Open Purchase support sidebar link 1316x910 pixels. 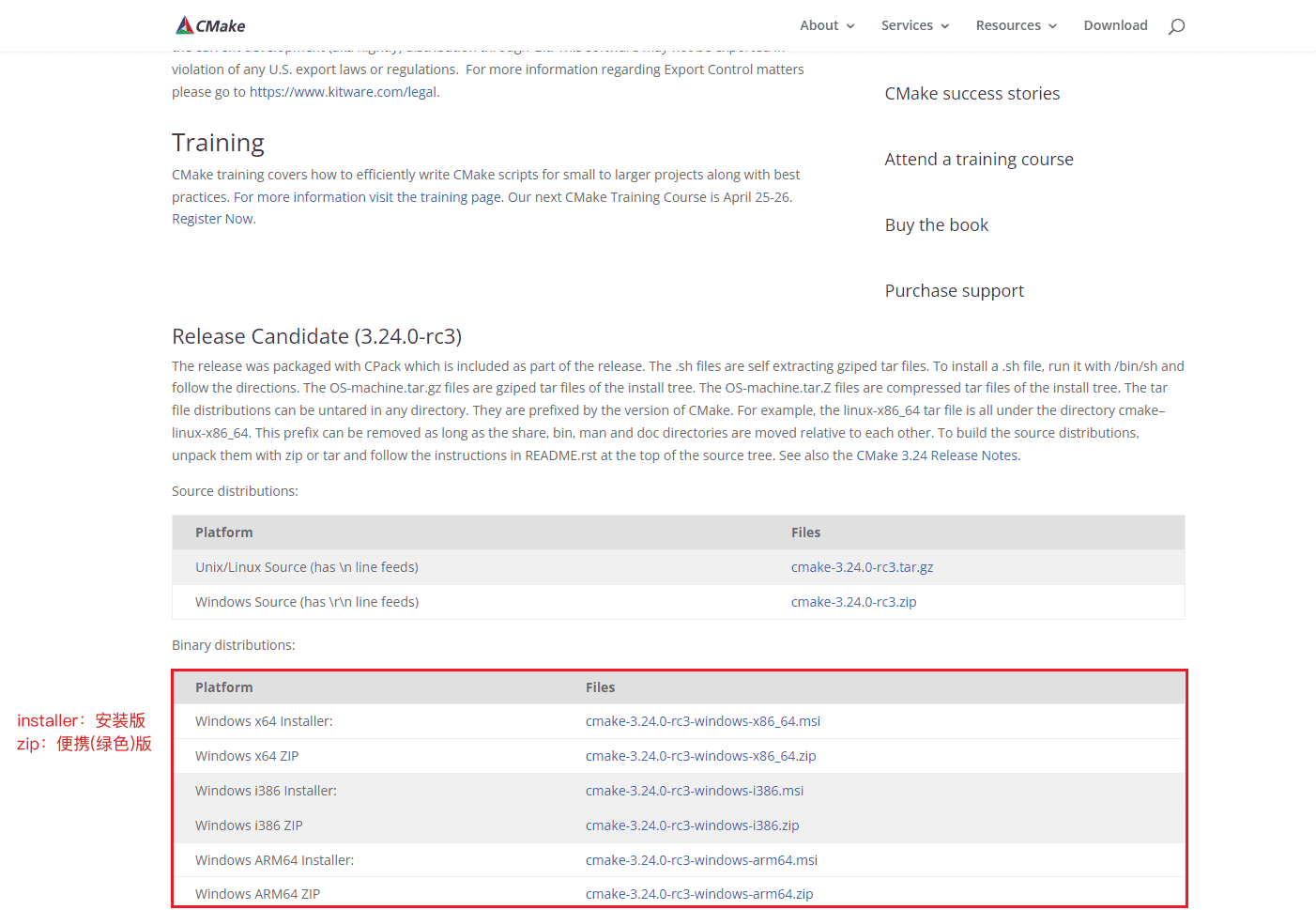(x=954, y=291)
